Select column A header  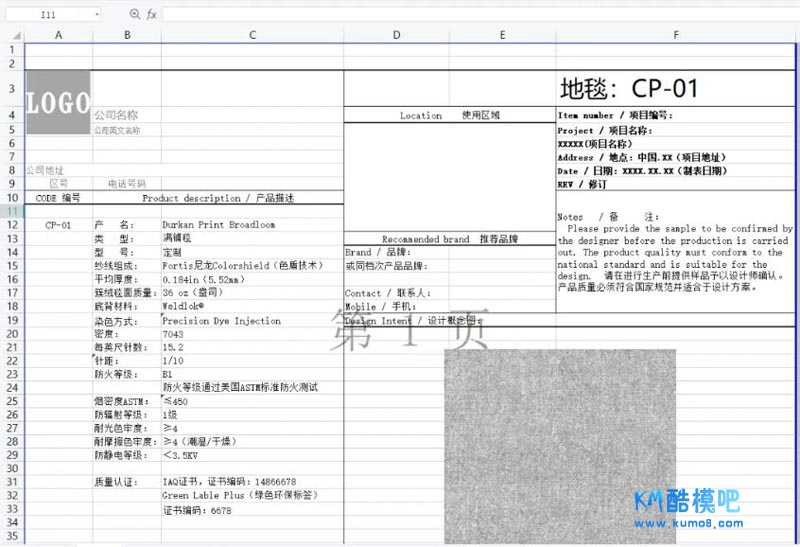(58, 36)
